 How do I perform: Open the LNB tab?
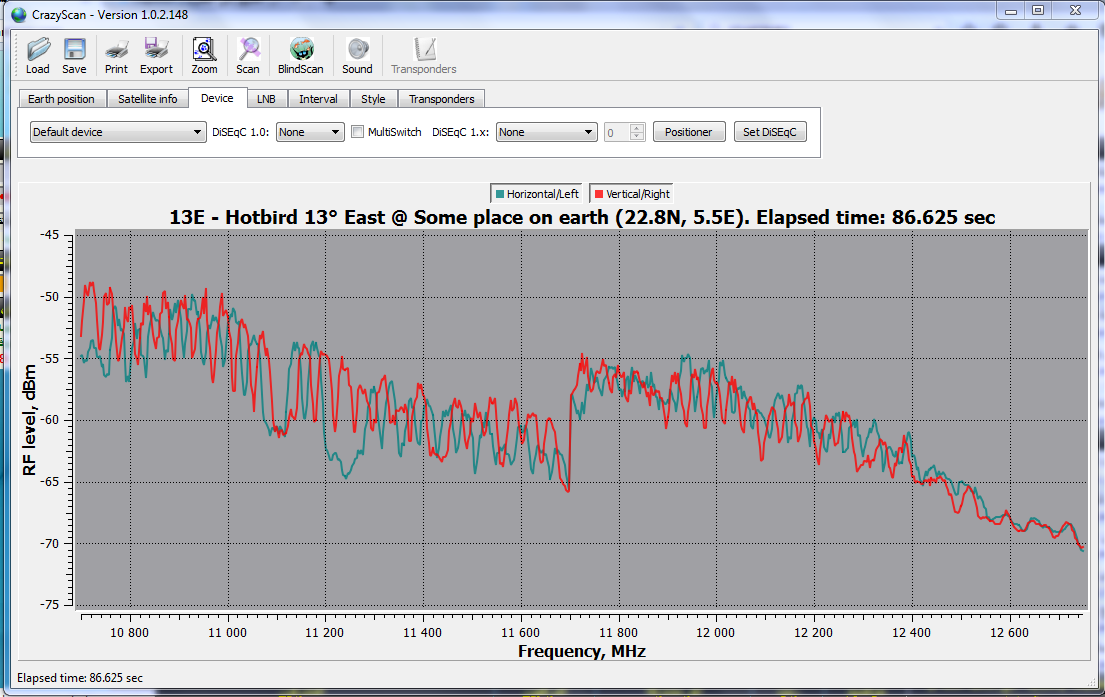(266, 99)
